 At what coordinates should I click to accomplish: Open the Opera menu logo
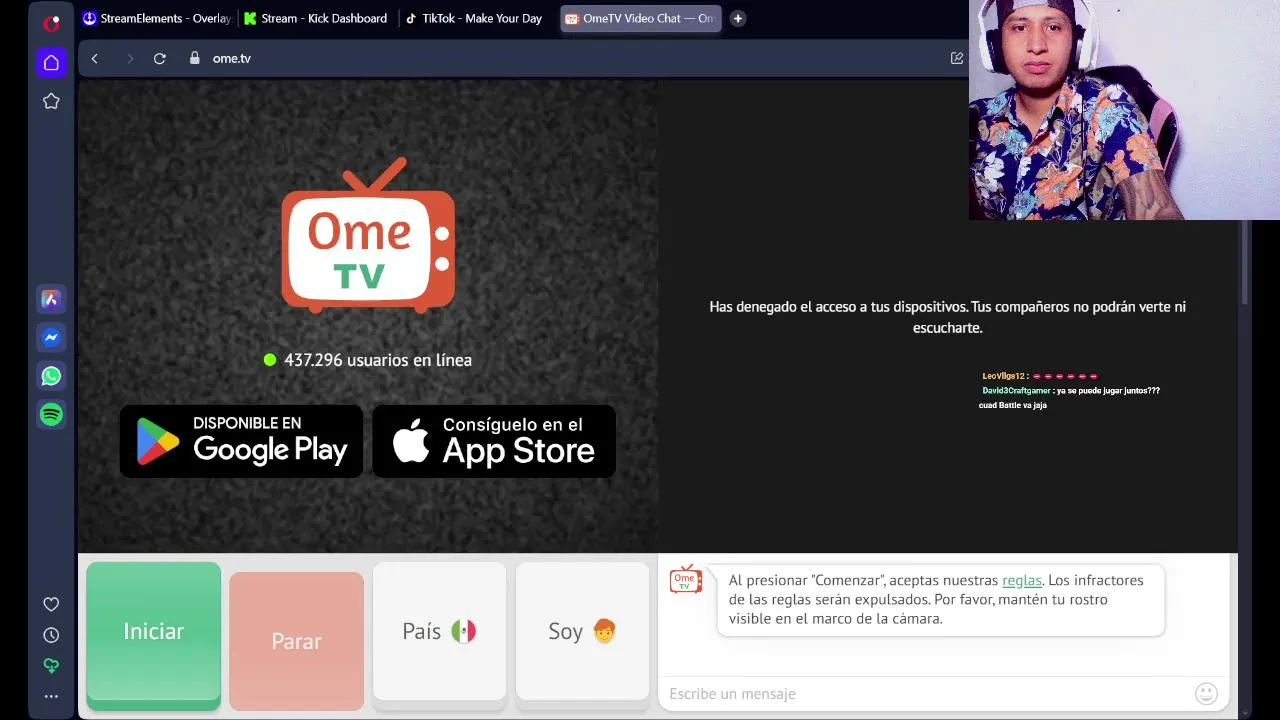(51, 22)
